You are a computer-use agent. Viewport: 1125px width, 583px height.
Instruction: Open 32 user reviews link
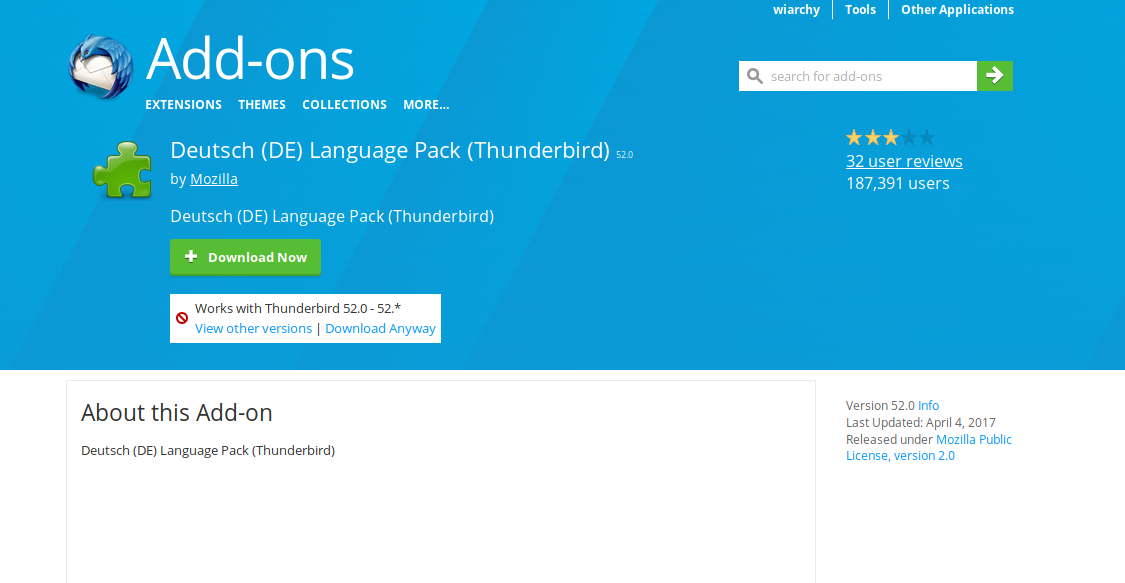904,161
